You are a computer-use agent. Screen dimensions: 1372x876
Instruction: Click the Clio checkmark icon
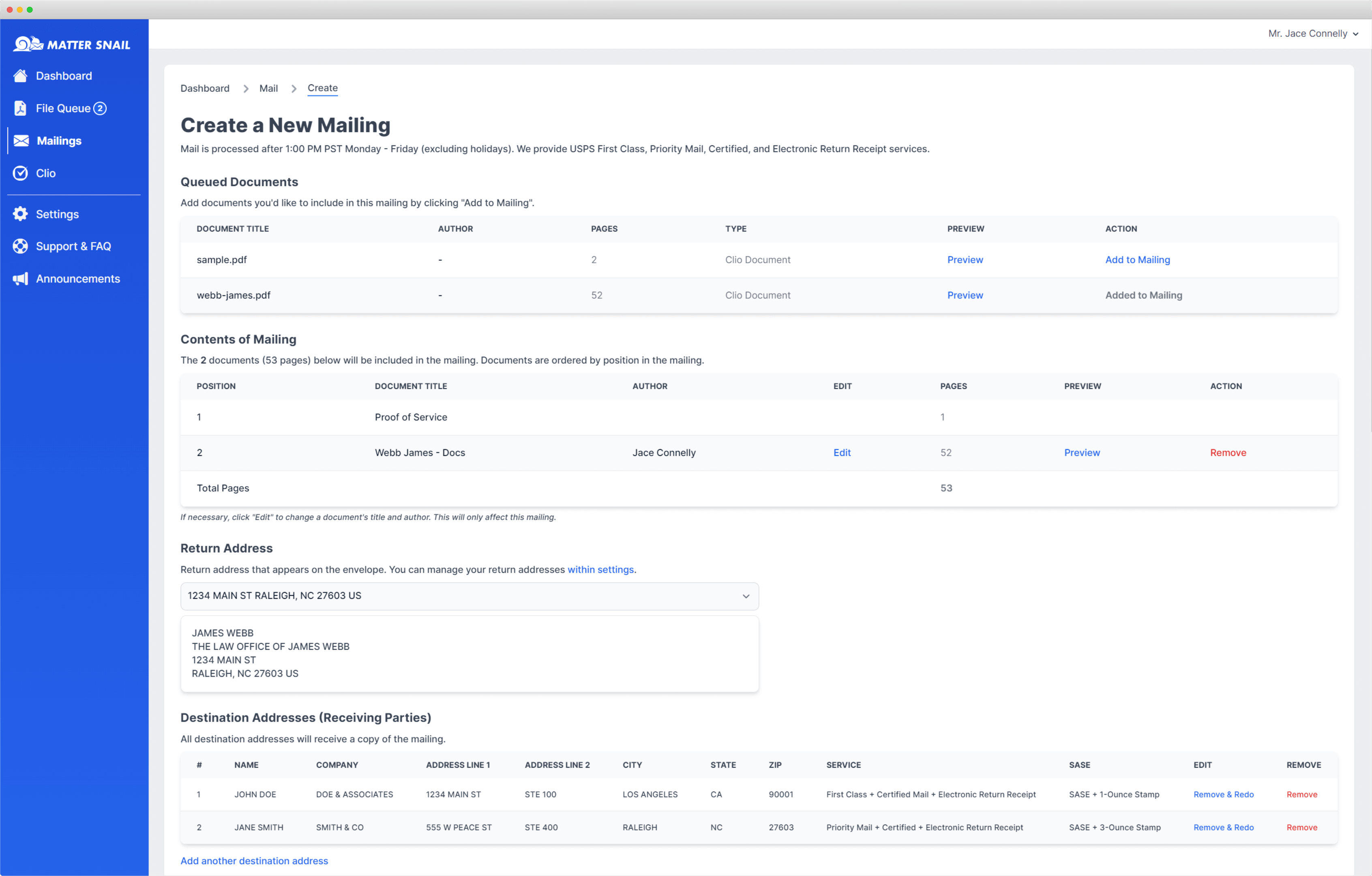coord(21,173)
